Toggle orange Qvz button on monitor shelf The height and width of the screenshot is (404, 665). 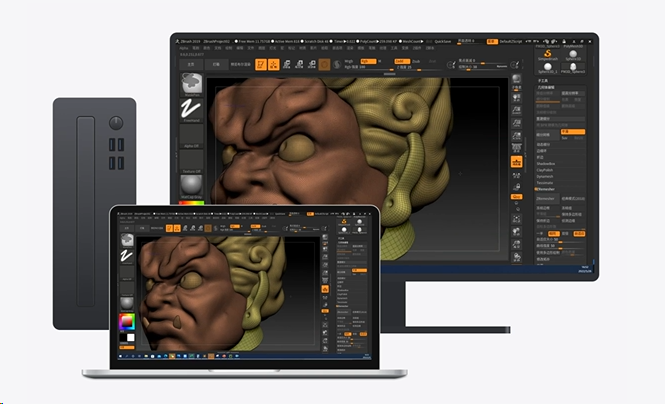click(x=516, y=197)
